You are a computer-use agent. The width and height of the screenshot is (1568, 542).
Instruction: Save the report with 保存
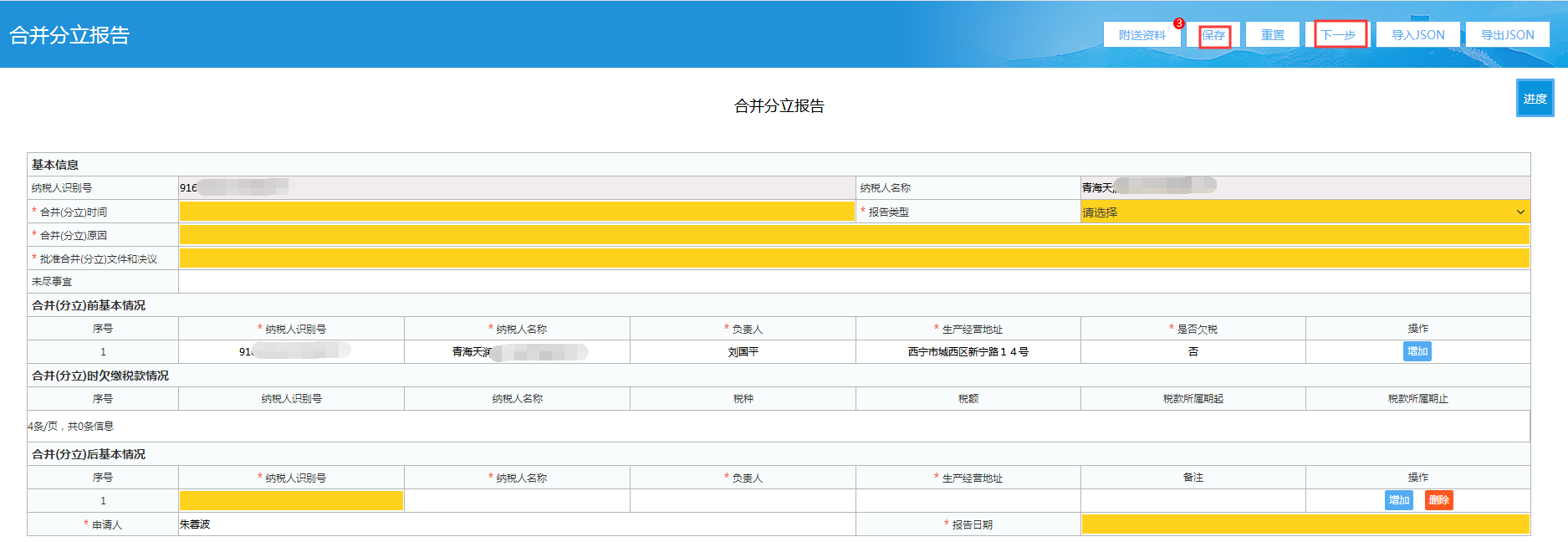click(x=1213, y=34)
